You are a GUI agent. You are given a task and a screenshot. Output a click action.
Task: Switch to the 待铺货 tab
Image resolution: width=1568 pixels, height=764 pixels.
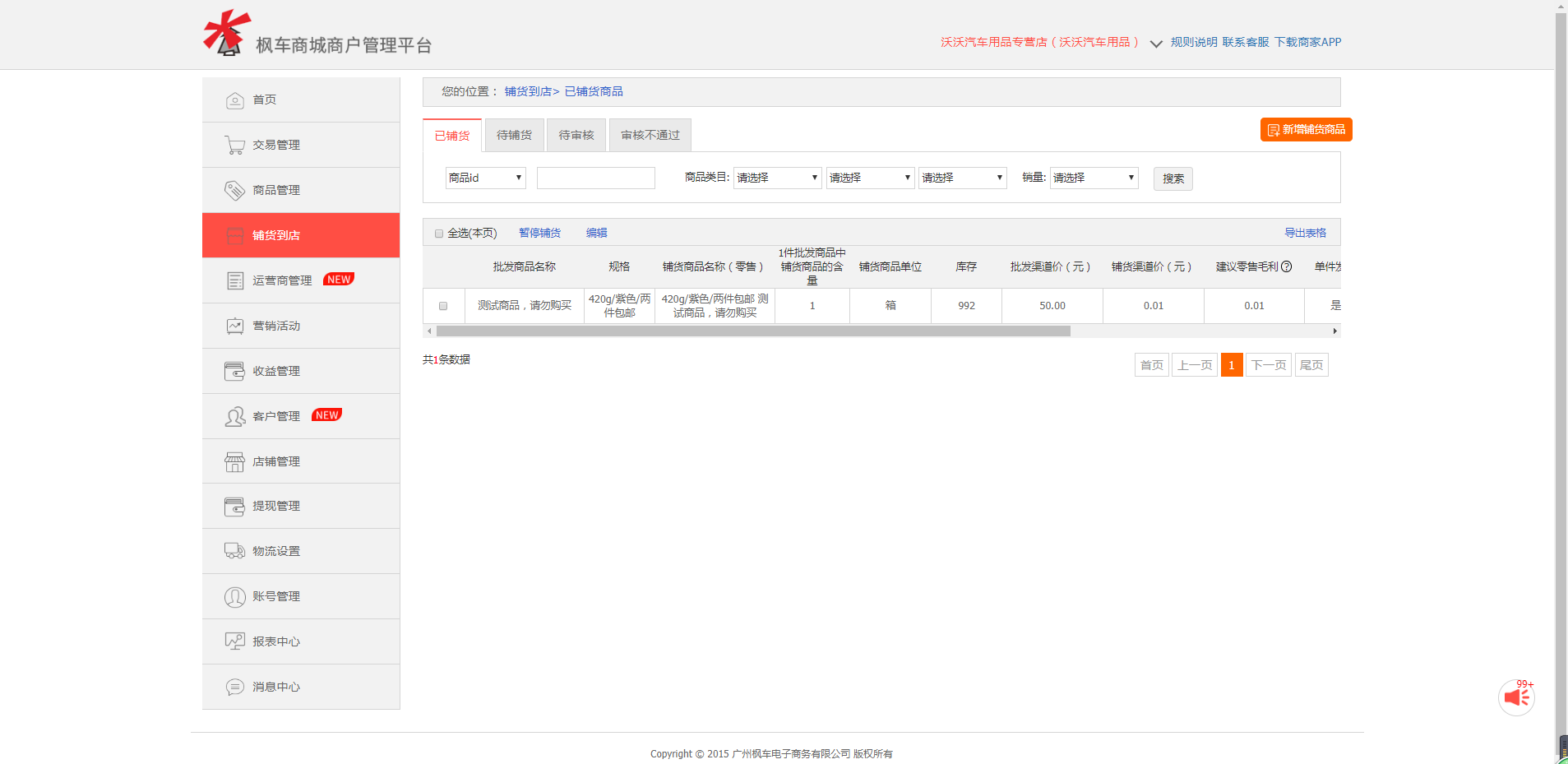[513, 135]
